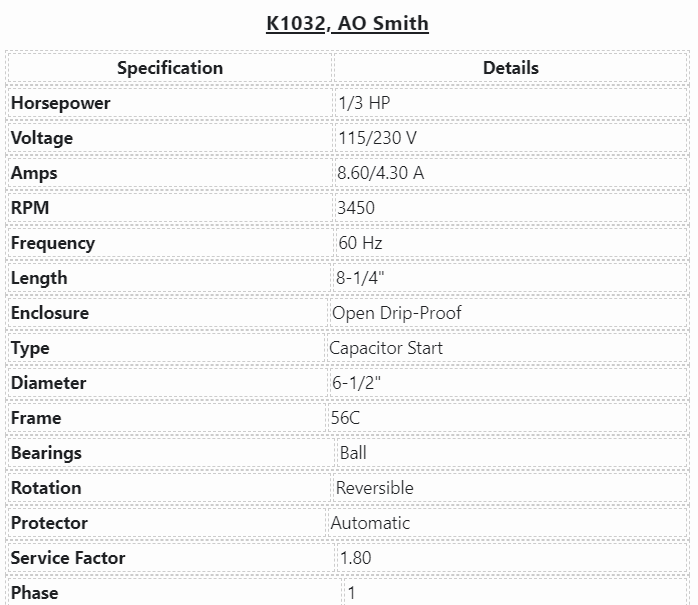The width and height of the screenshot is (698, 605).
Task: Click the 60 Hz frequency value
Action: [x=361, y=243]
